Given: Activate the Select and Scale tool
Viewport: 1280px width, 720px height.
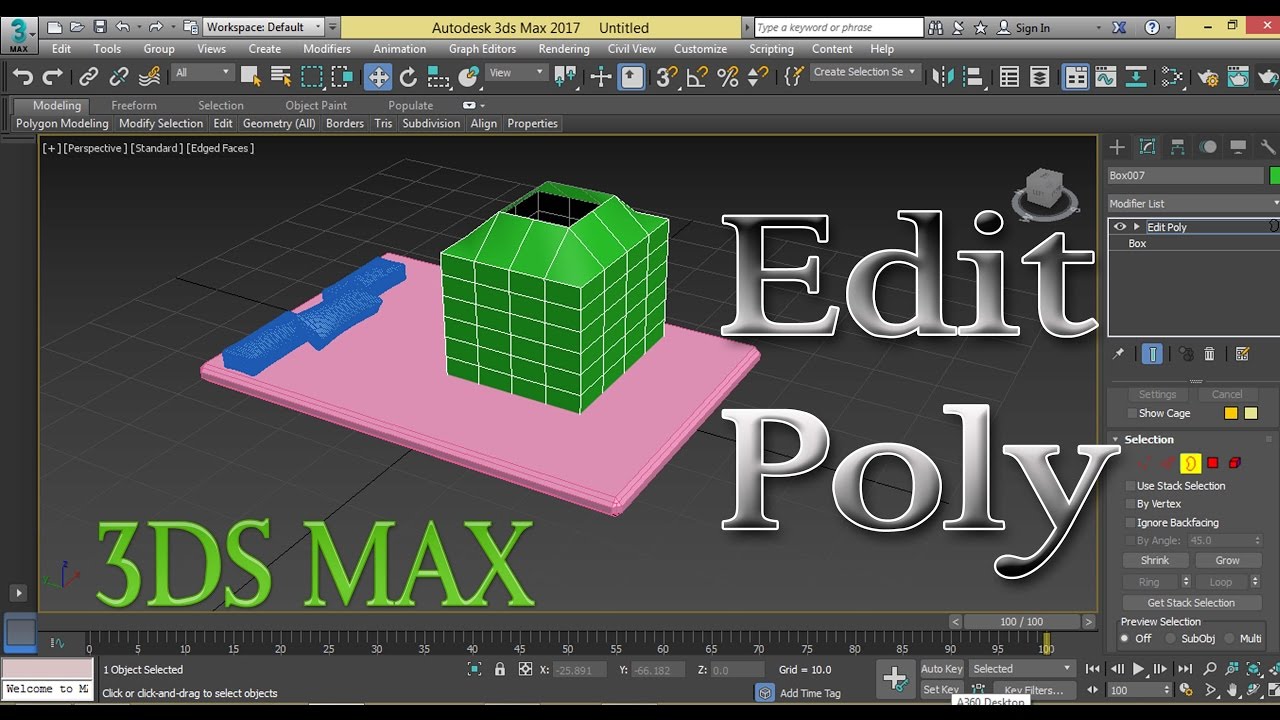Looking at the screenshot, I should (438, 76).
